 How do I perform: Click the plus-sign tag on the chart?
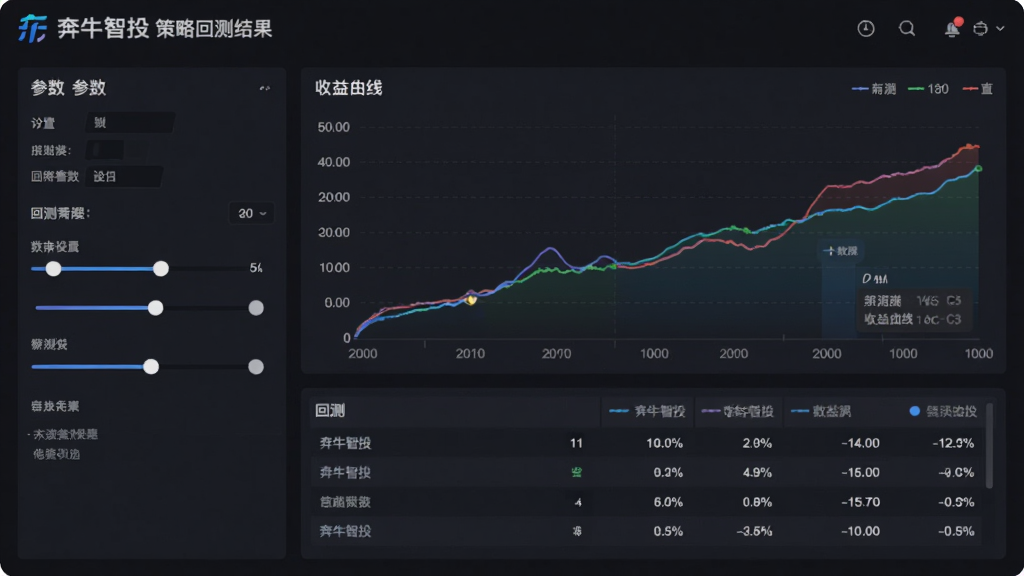tap(840, 251)
